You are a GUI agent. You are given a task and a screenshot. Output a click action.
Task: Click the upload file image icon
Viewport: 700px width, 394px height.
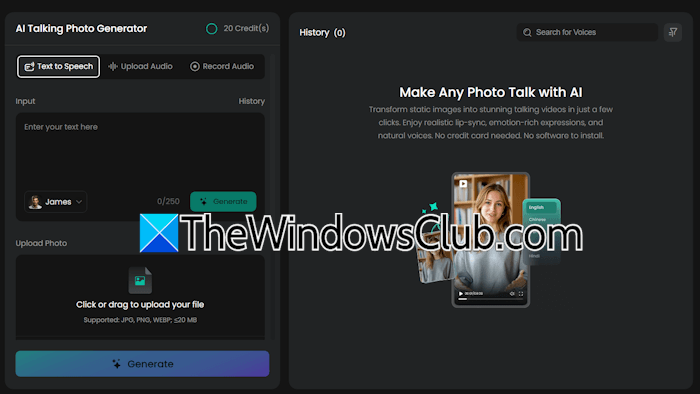tap(140, 280)
